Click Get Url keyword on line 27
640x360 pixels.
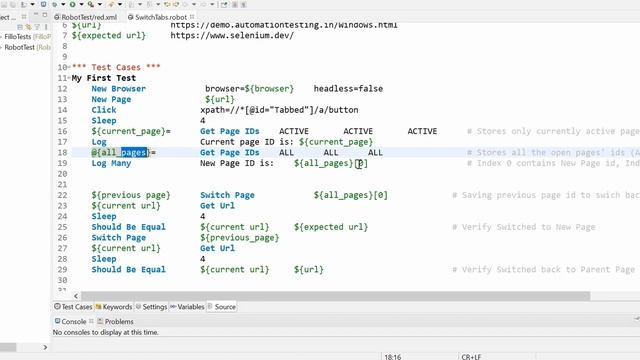point(217,248)
